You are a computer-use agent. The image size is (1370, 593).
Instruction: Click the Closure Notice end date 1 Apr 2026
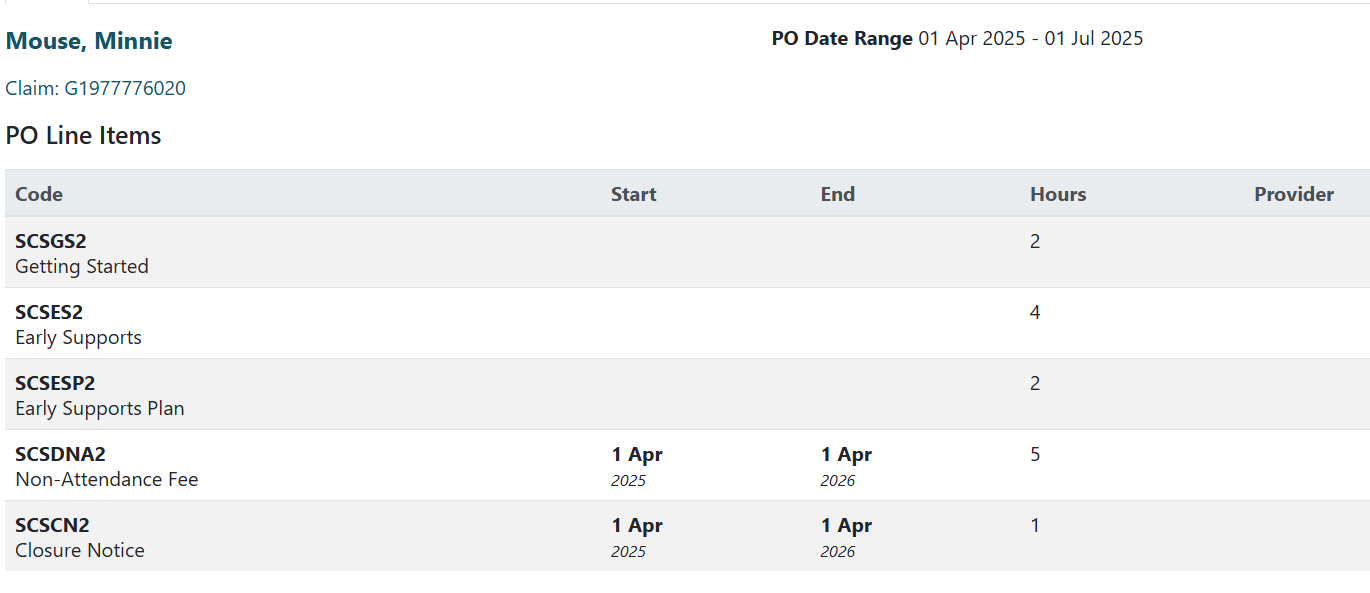847,537
